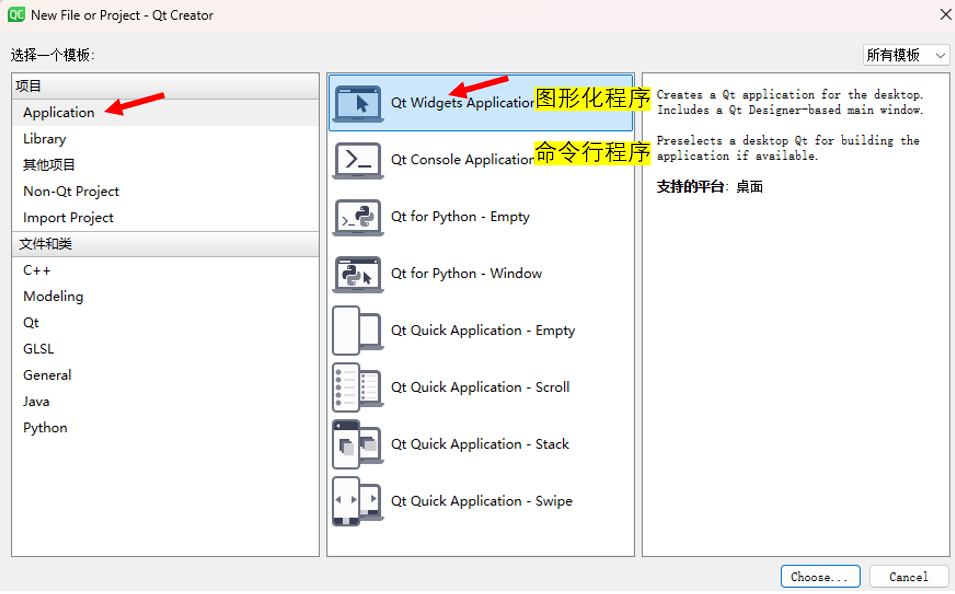Select the Application project category
Image resolution: width=955 pixels, height=594 pixels.
click(x=165, y=113)
